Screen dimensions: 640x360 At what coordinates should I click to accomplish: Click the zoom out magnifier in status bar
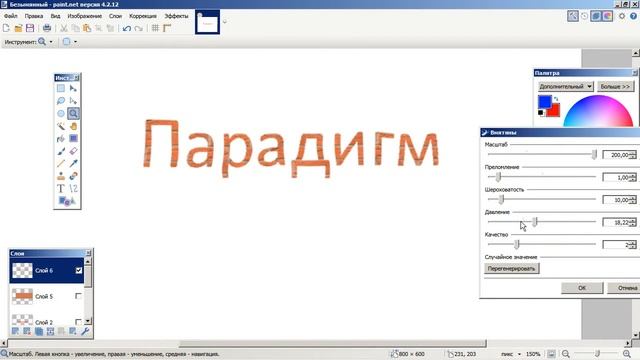point(566,354)
